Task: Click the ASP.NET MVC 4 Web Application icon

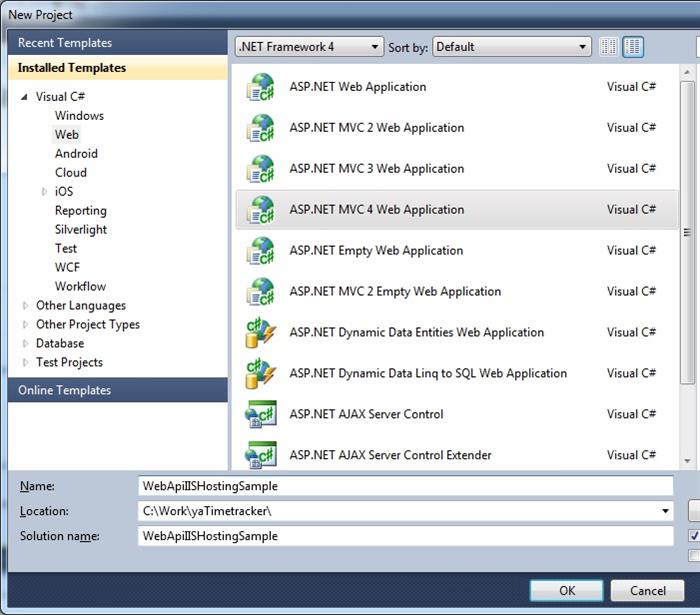Action: [261, 210]
